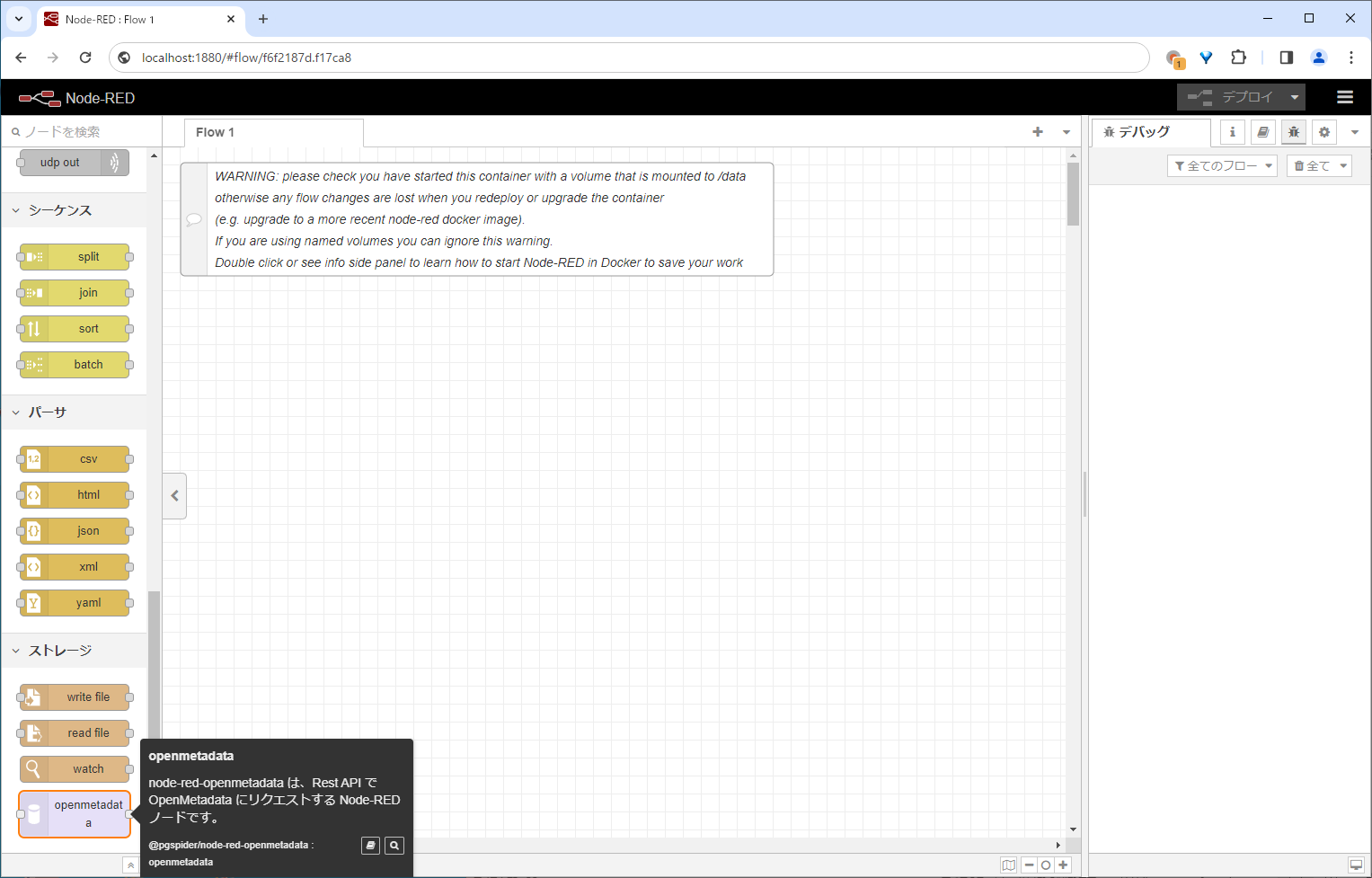Search openmetadata via tooltip magnifier icon
Screen dimensions: 1372x878
(x=394, y=846)
